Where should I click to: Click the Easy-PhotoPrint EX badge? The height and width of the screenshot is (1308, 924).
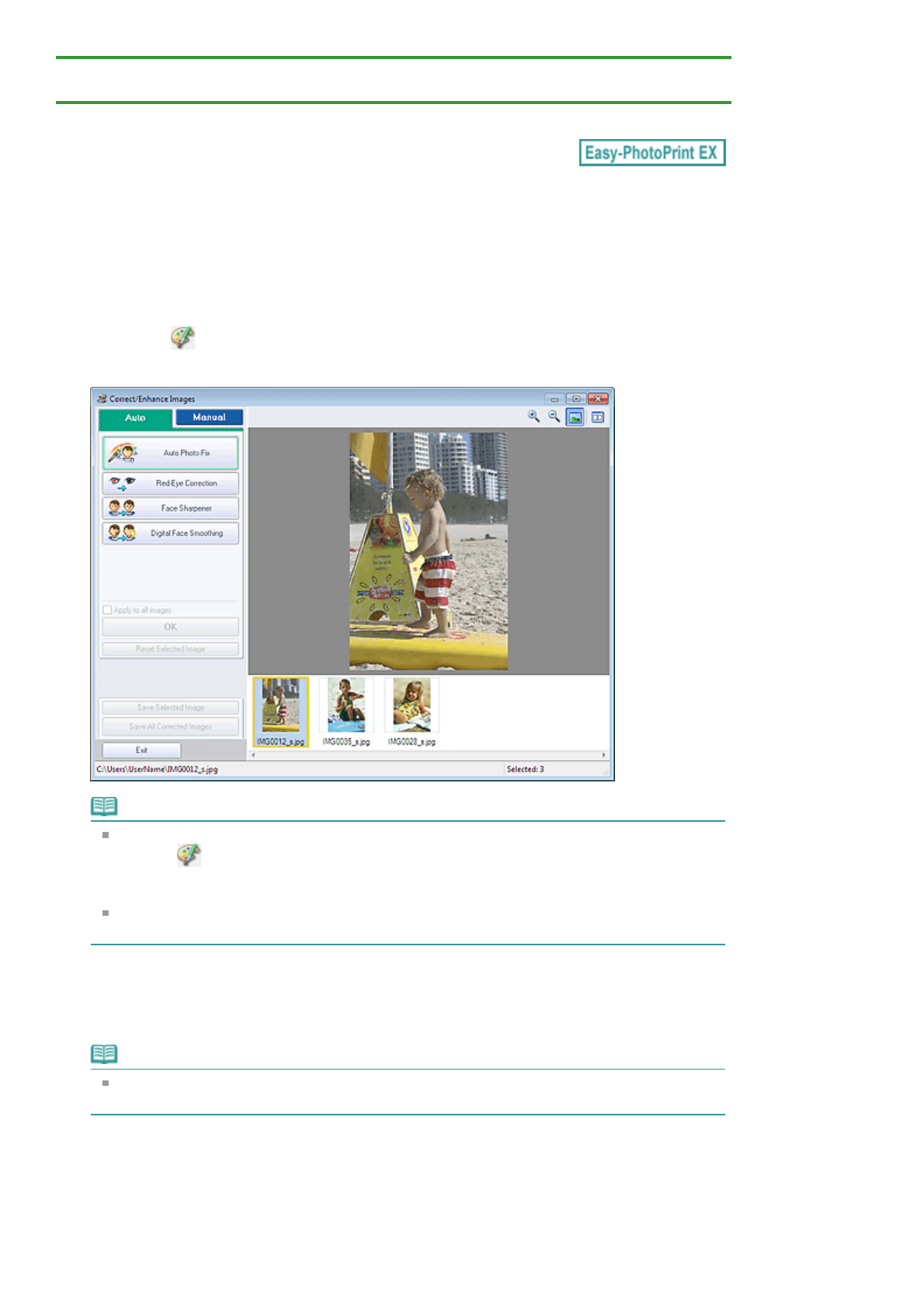tap(651, 153)
